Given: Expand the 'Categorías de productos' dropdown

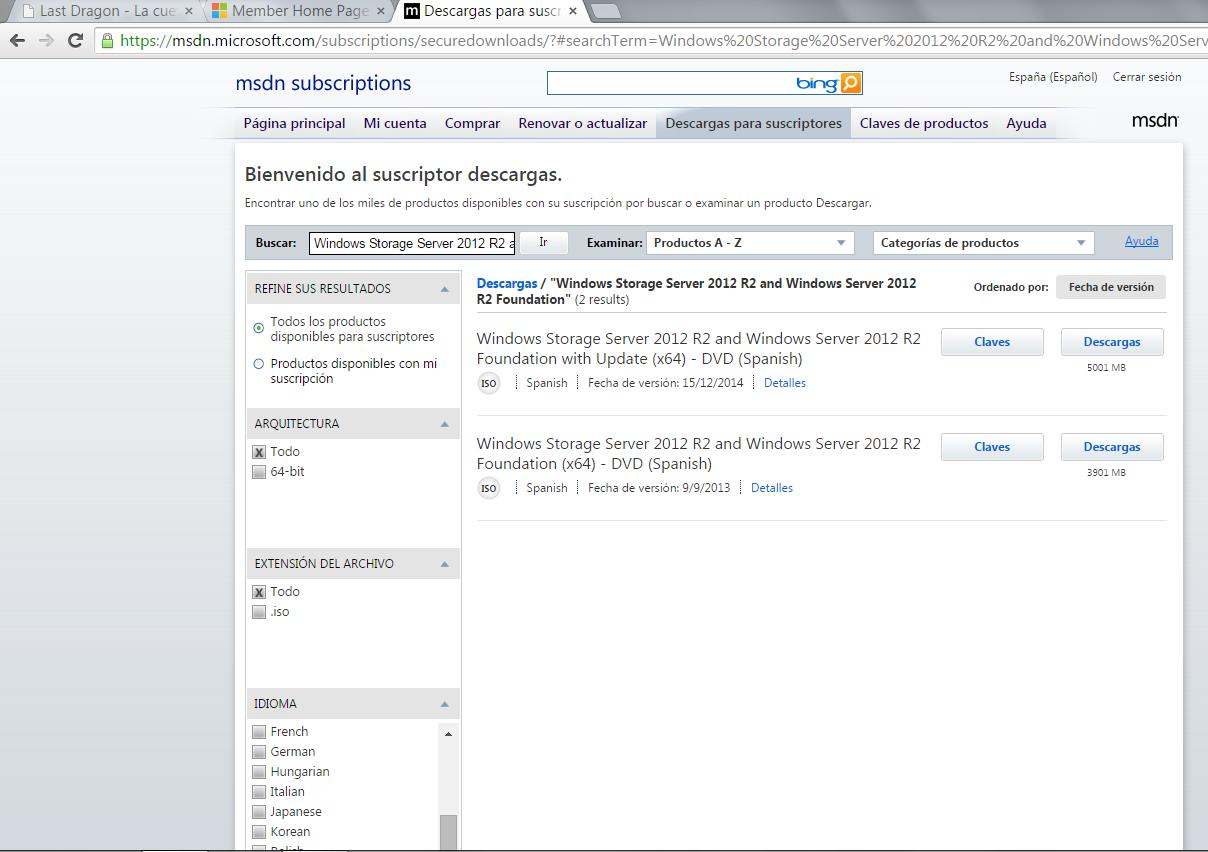Looking at the screenshot, I should pyautogui.click(x=983, y=243).
